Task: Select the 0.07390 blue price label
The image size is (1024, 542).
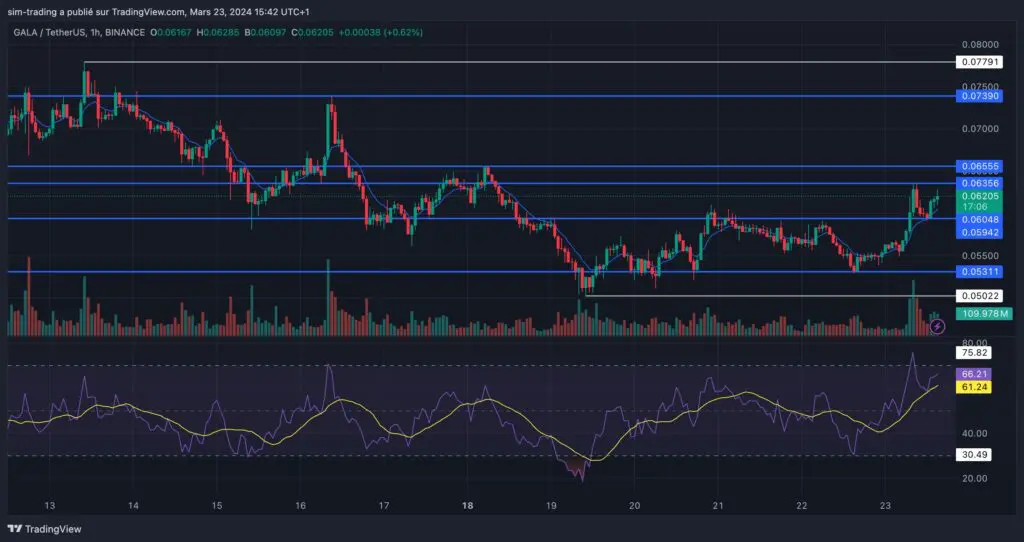Action: click(979, 97)
